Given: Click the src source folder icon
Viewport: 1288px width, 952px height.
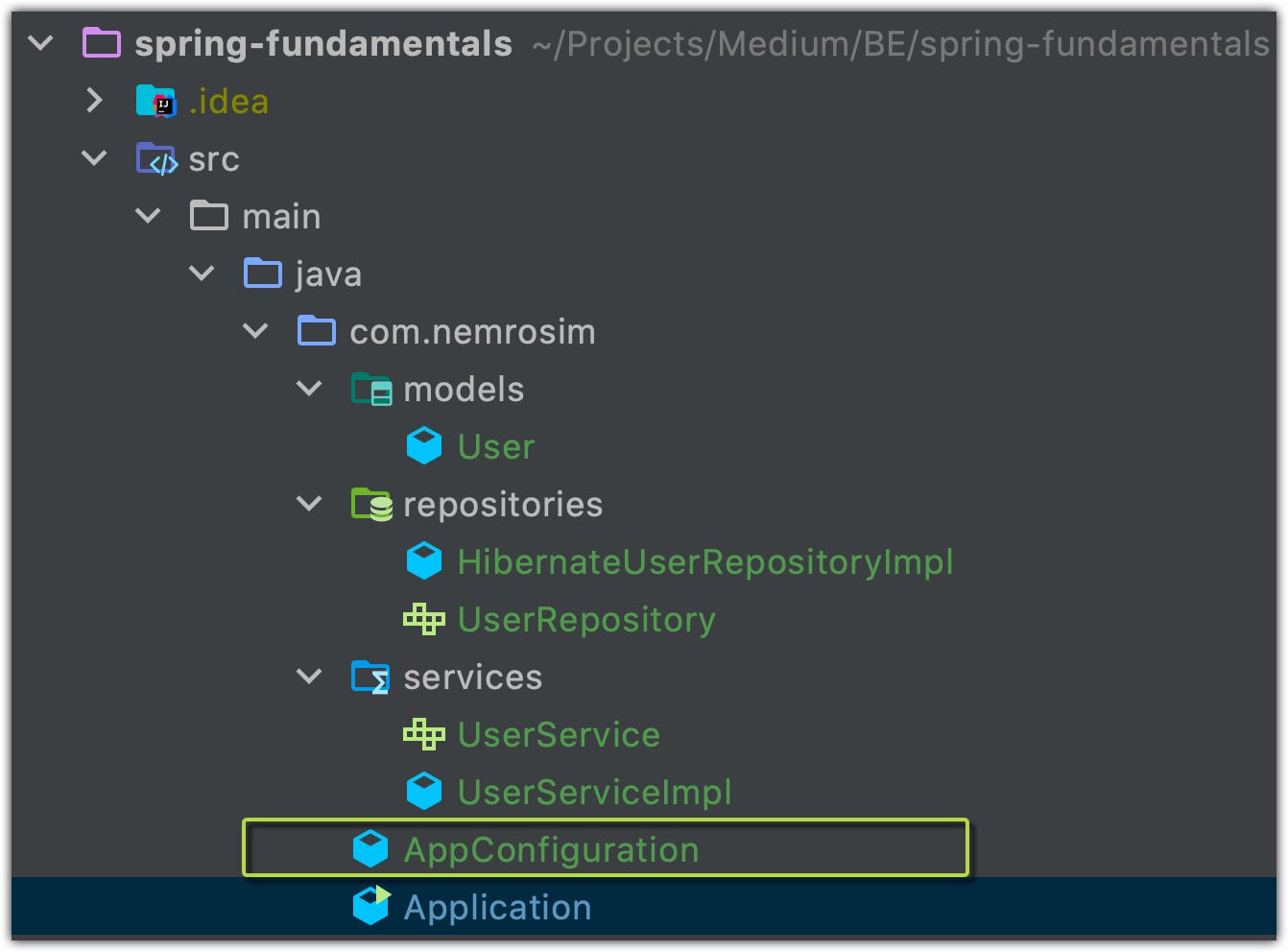Looking at the screenshot, I should [156, 159].
